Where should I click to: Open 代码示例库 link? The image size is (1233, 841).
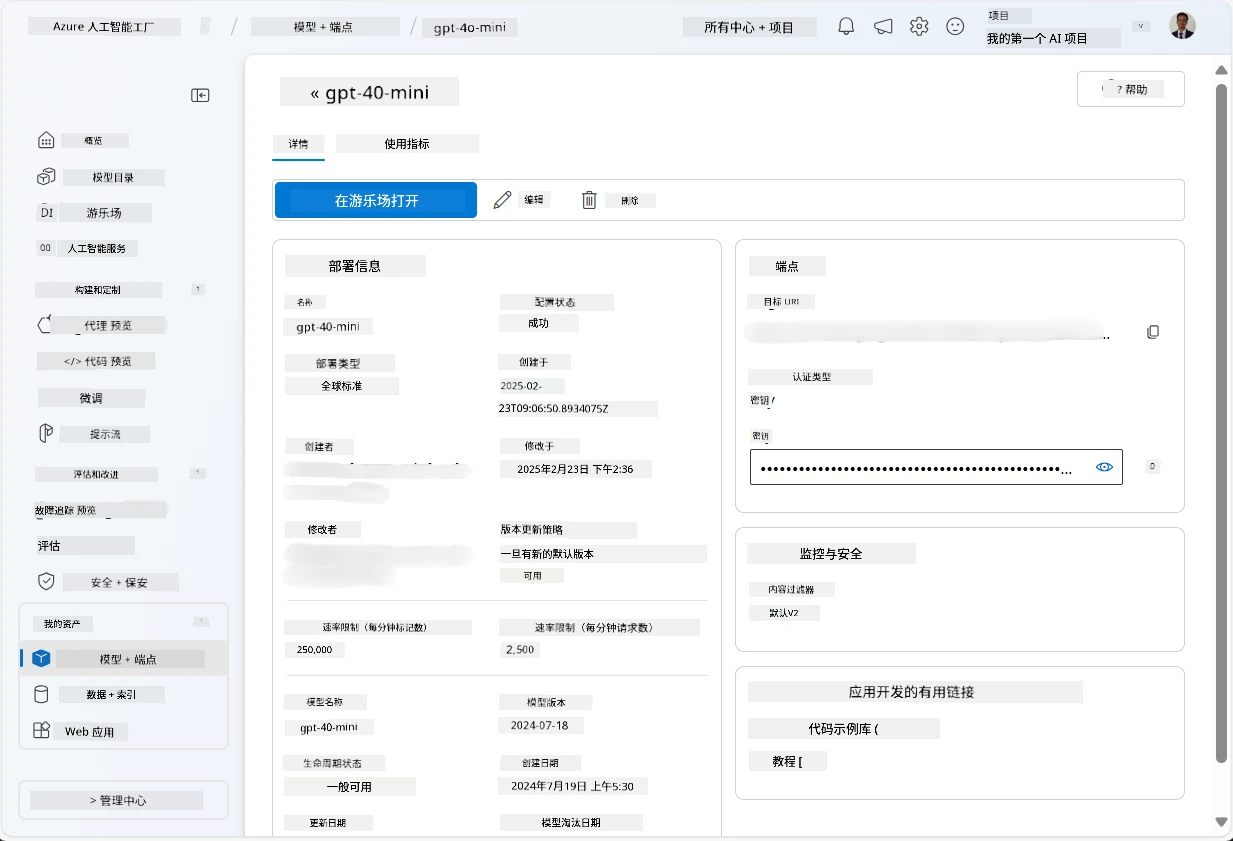coord(844,729)
